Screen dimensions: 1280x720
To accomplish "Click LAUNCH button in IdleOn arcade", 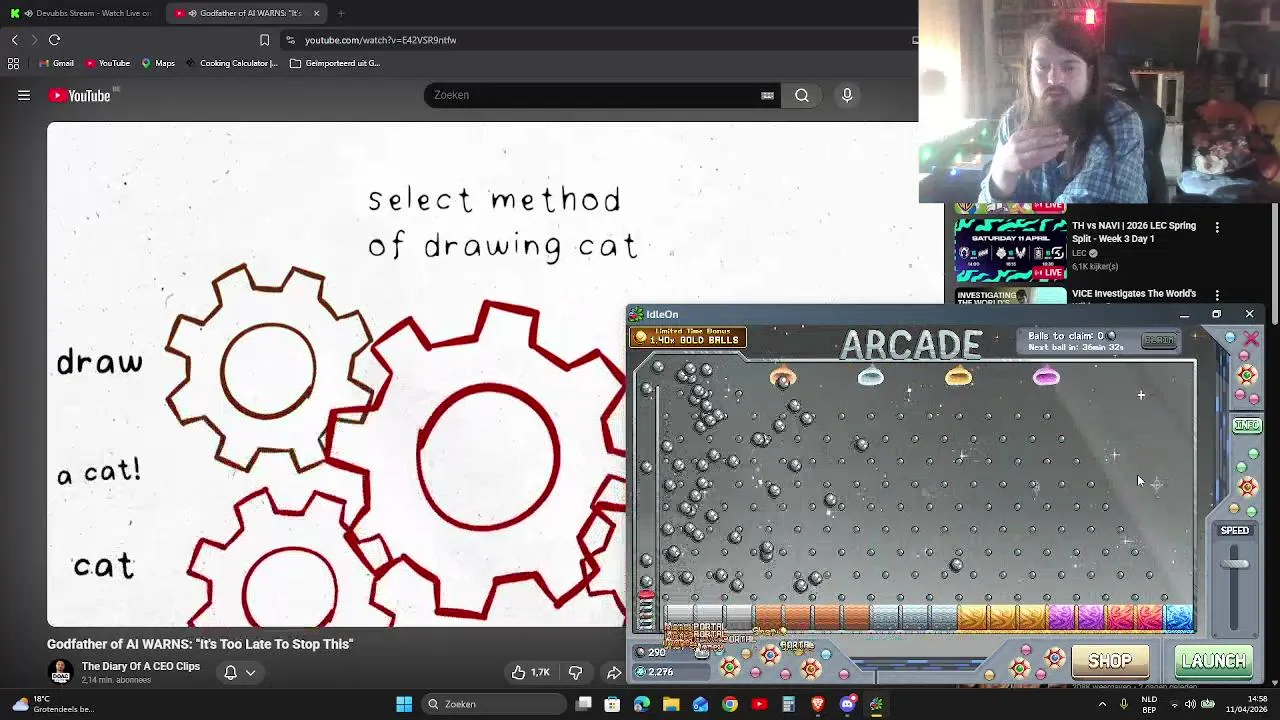I will (x=1213, y=661).
